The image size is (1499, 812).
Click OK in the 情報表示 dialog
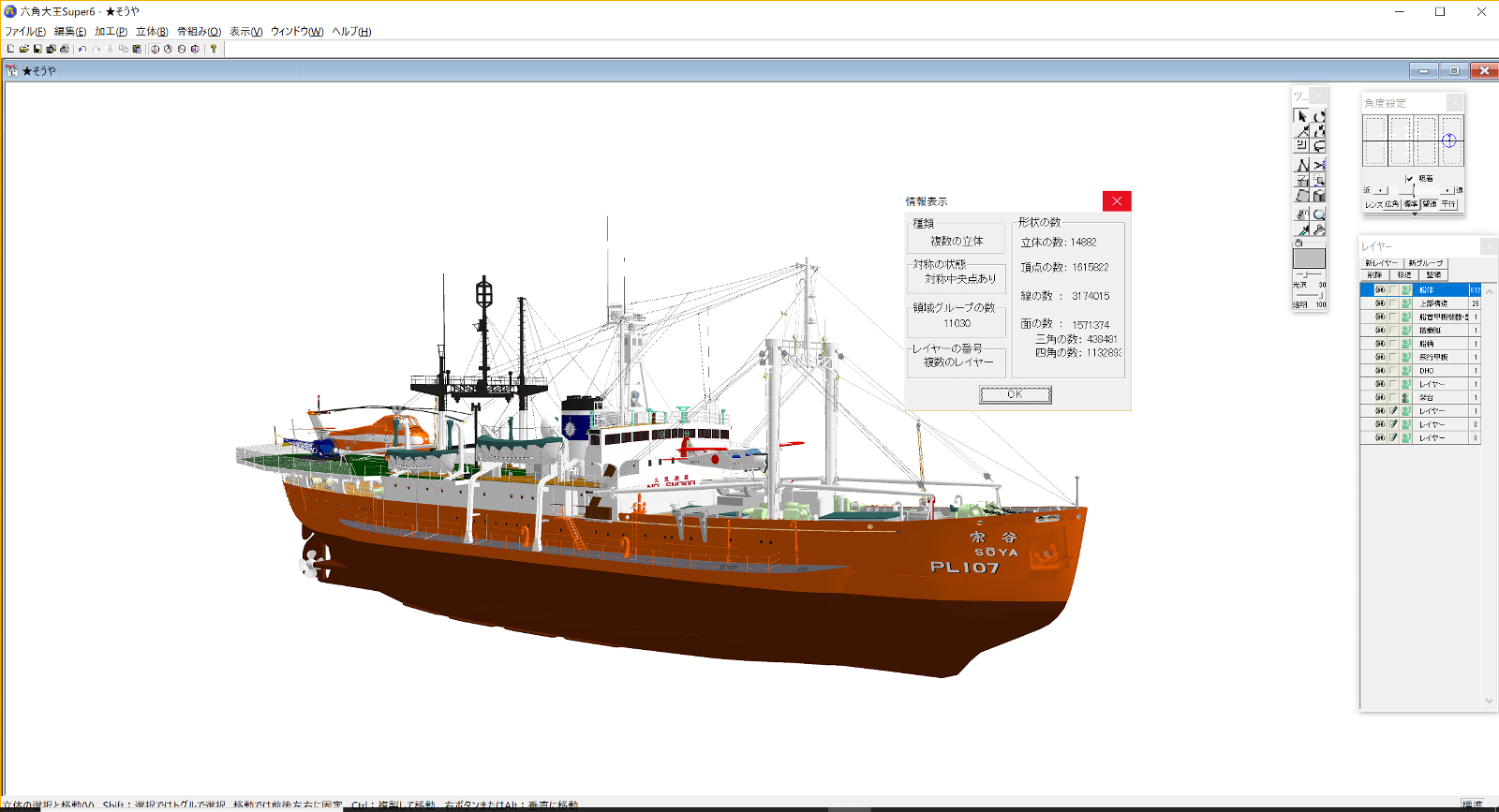1016,394
